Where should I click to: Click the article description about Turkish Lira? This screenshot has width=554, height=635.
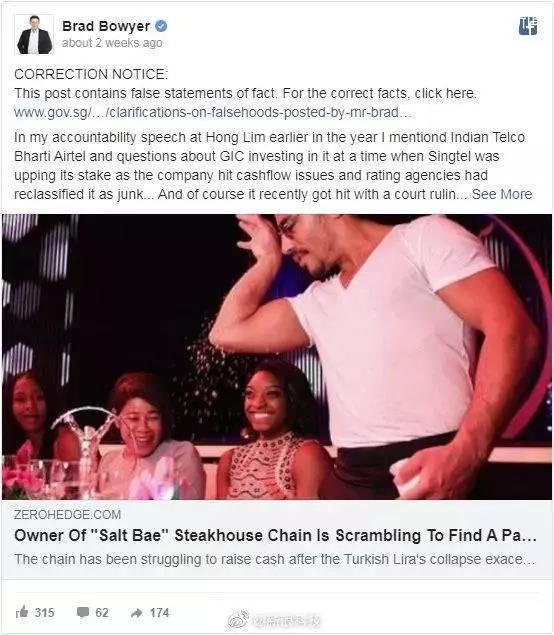pyautogui.click(x=275, y=559)
